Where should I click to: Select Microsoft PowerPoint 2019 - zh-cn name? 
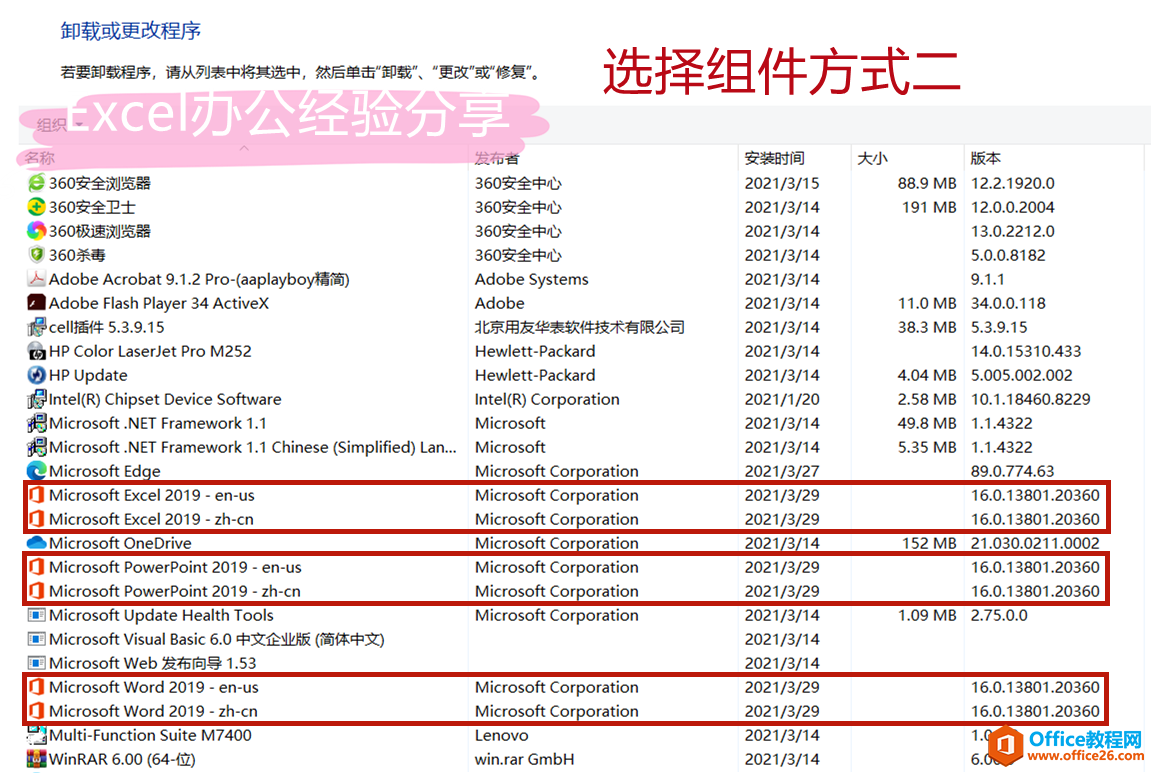pyautogui.click(x=175, y=591)
